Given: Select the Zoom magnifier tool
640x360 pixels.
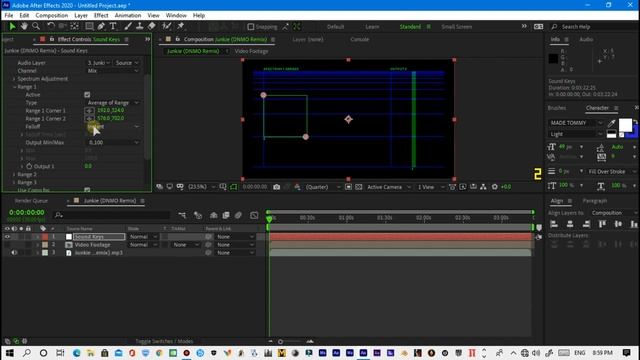Looking at the screenshot, I should pos(36,27).
